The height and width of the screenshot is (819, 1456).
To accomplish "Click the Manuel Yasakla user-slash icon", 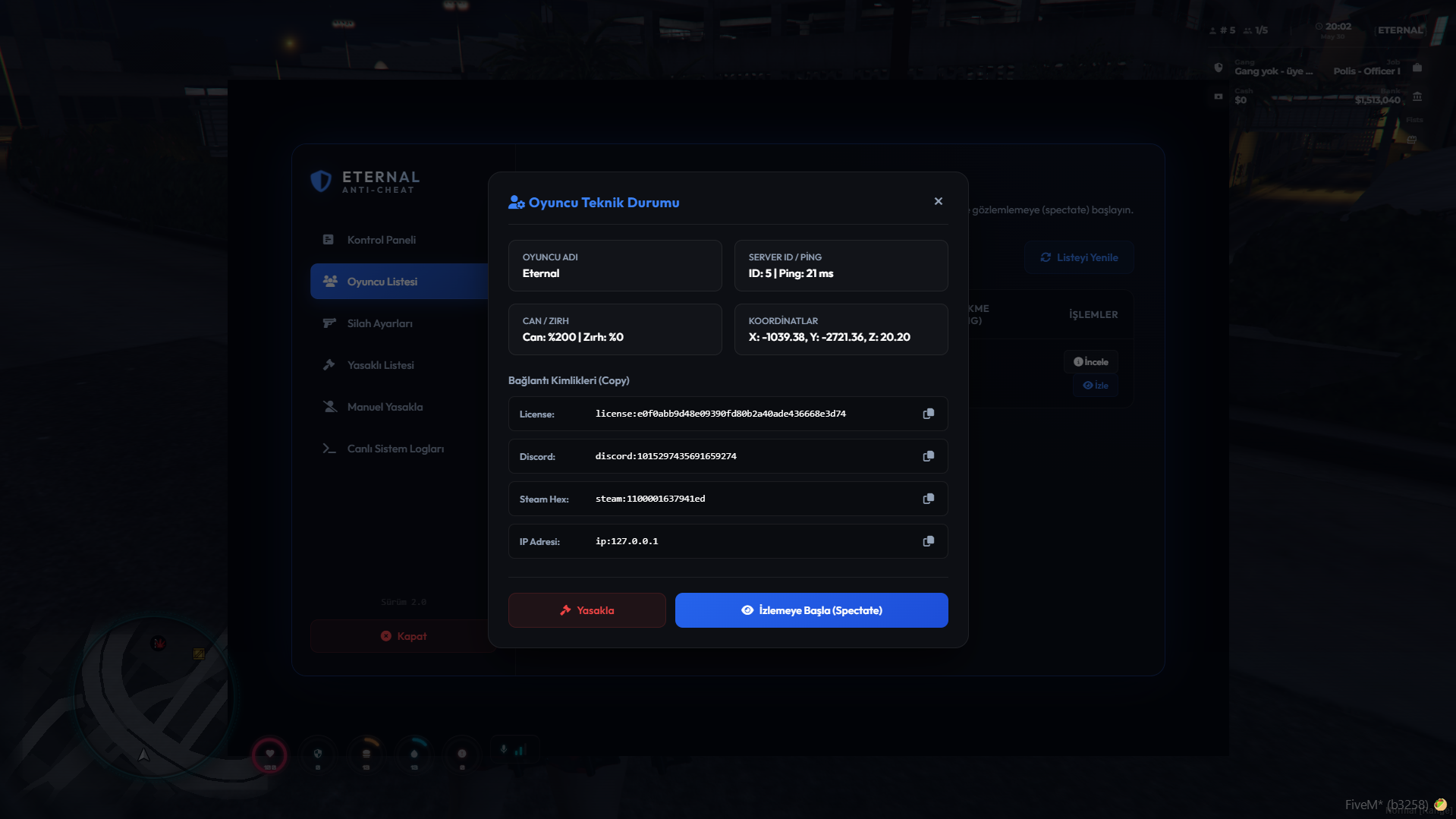I will (x=330, y=407).
